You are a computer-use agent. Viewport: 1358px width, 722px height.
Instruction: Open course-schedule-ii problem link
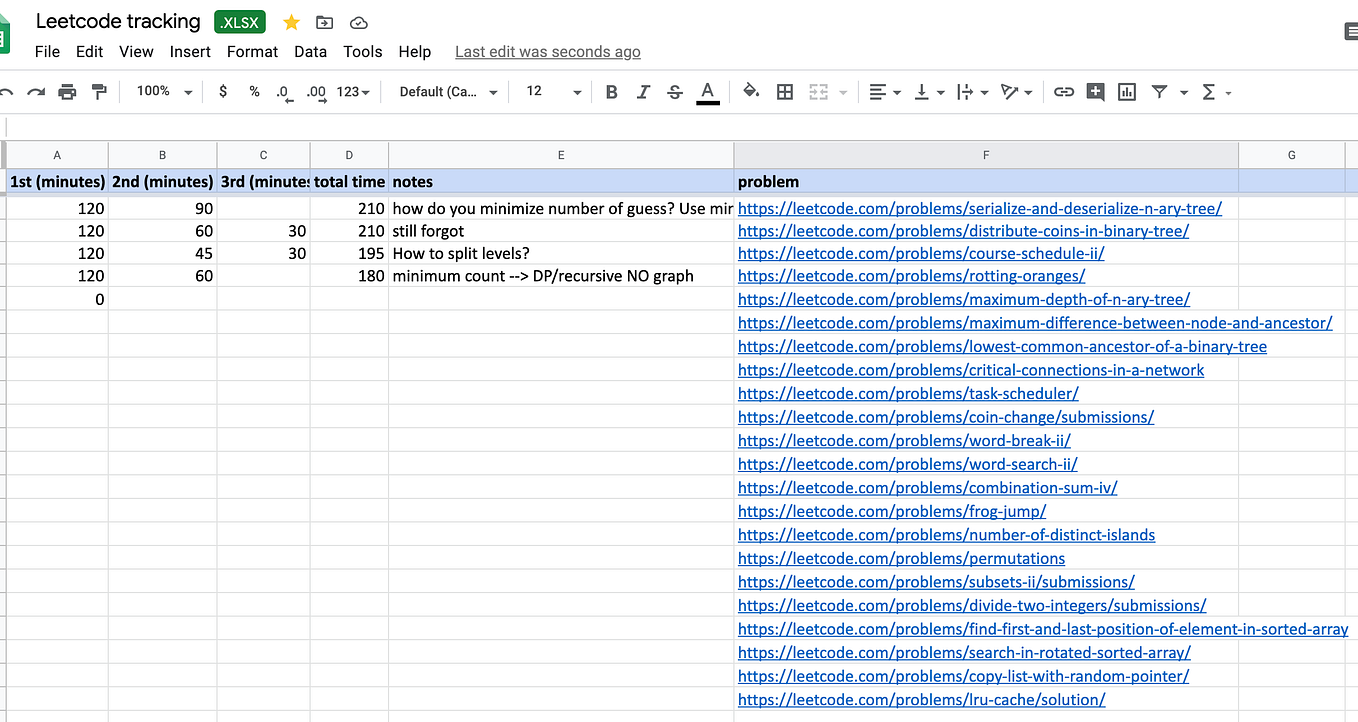[921, 253]
